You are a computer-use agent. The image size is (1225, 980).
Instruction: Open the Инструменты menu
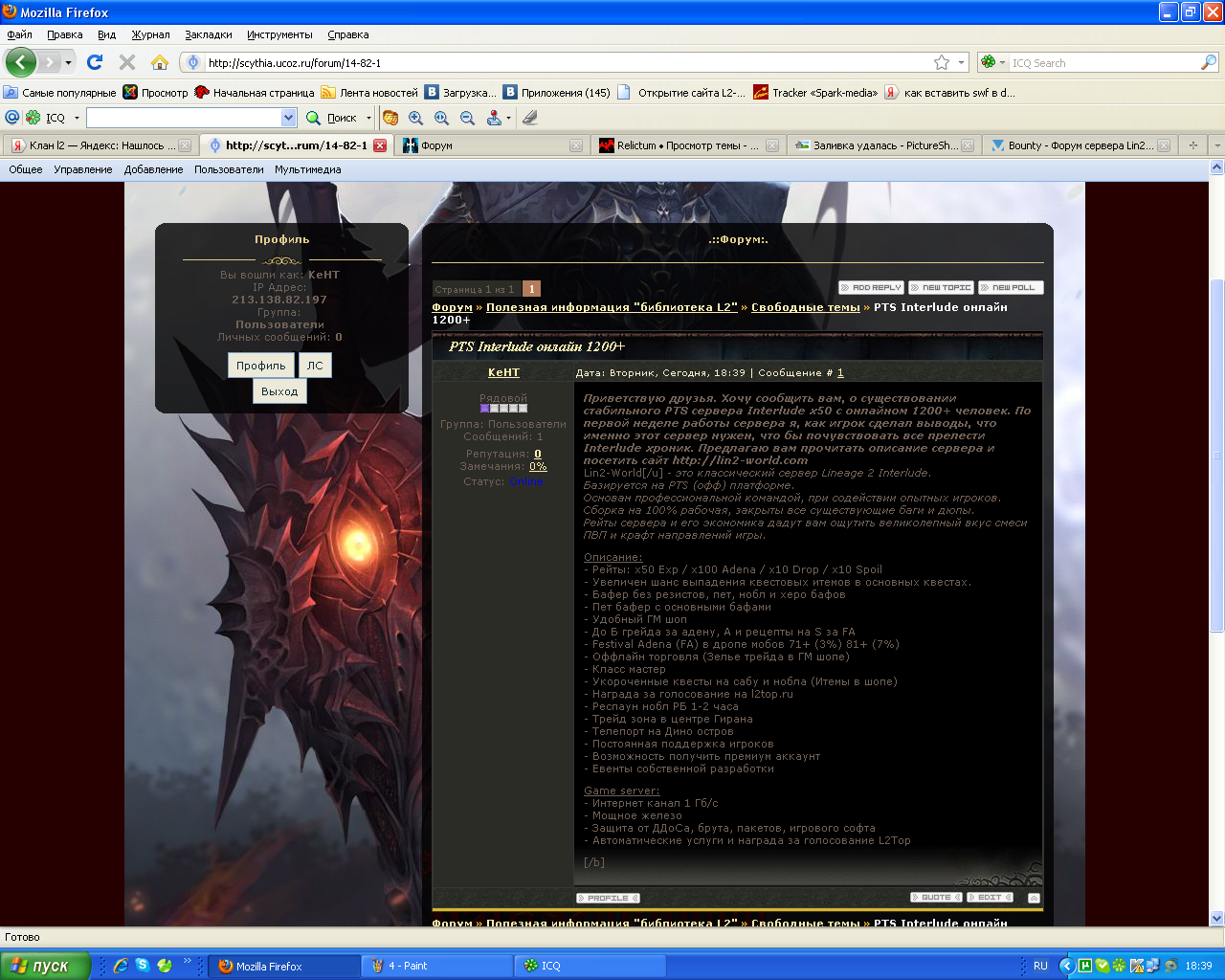point(279,34)
